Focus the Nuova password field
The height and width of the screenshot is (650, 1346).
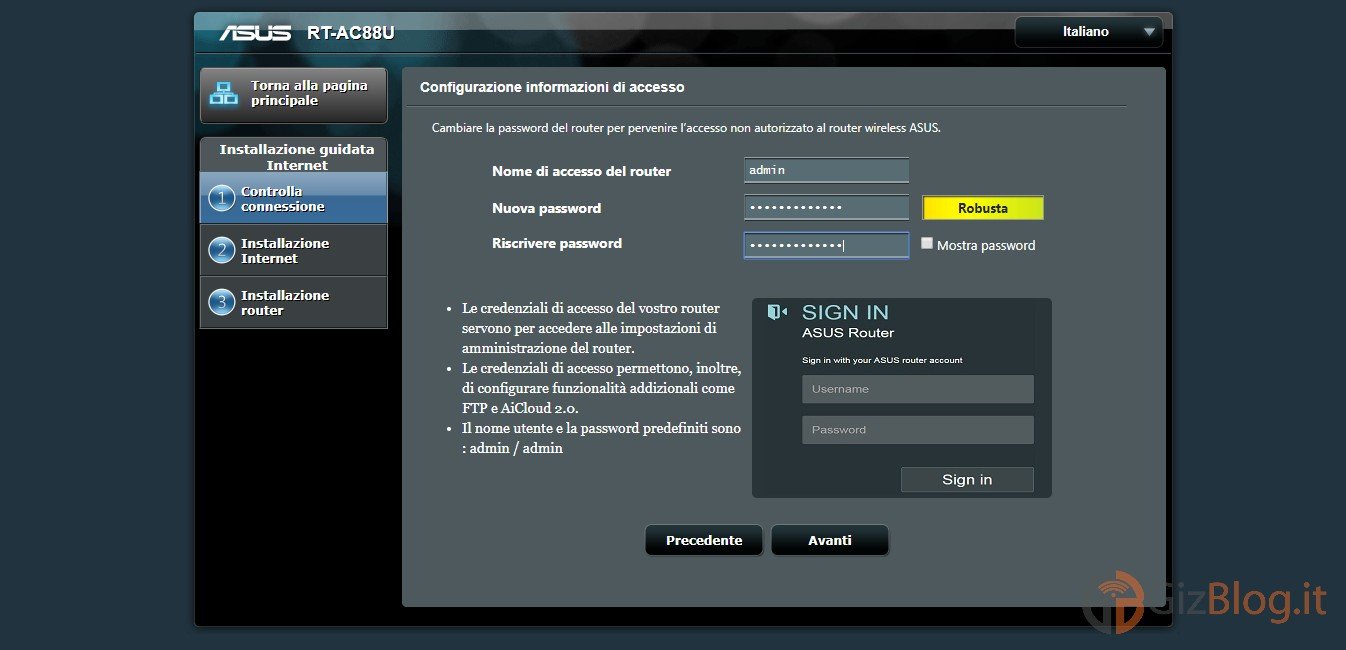826,207
